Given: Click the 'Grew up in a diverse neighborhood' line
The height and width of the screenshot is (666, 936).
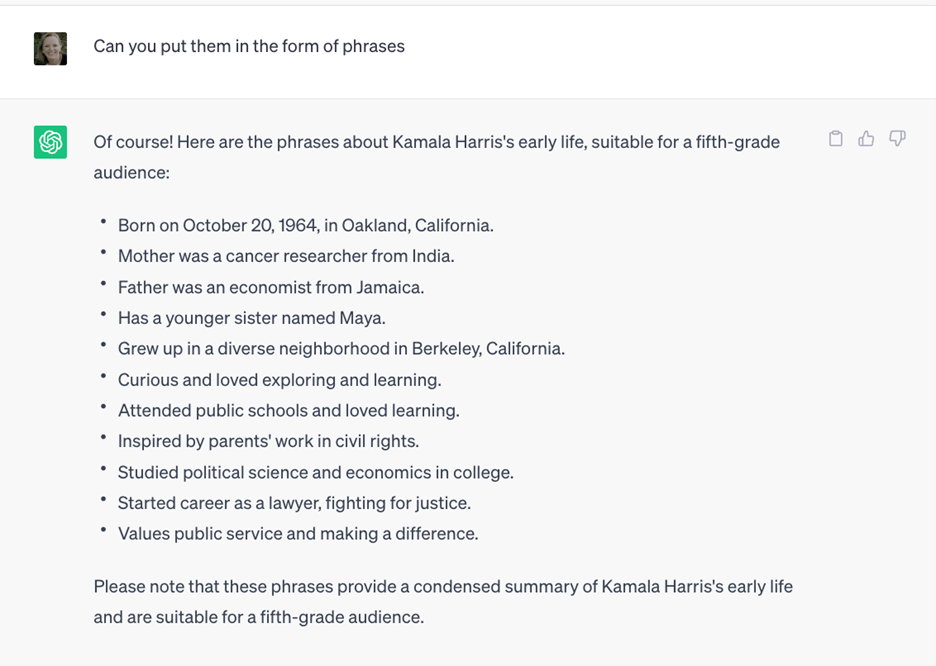Looking at the screenshot, I should 341,349.
